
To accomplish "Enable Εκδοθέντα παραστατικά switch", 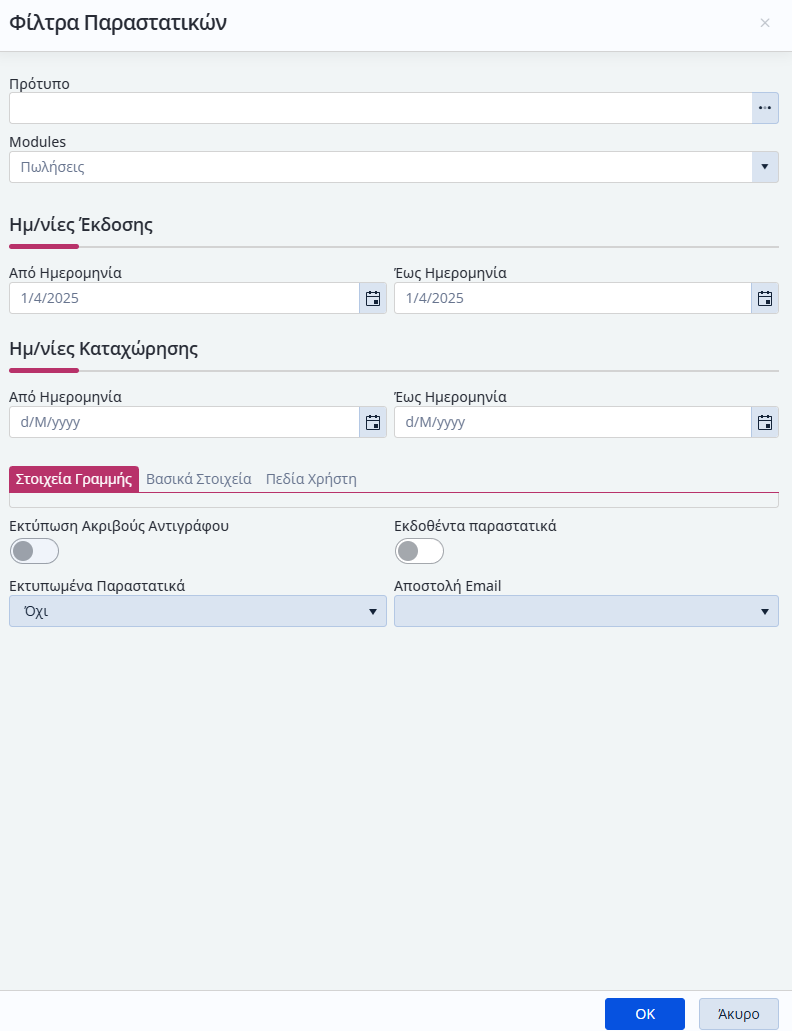I will pos(419,551).
